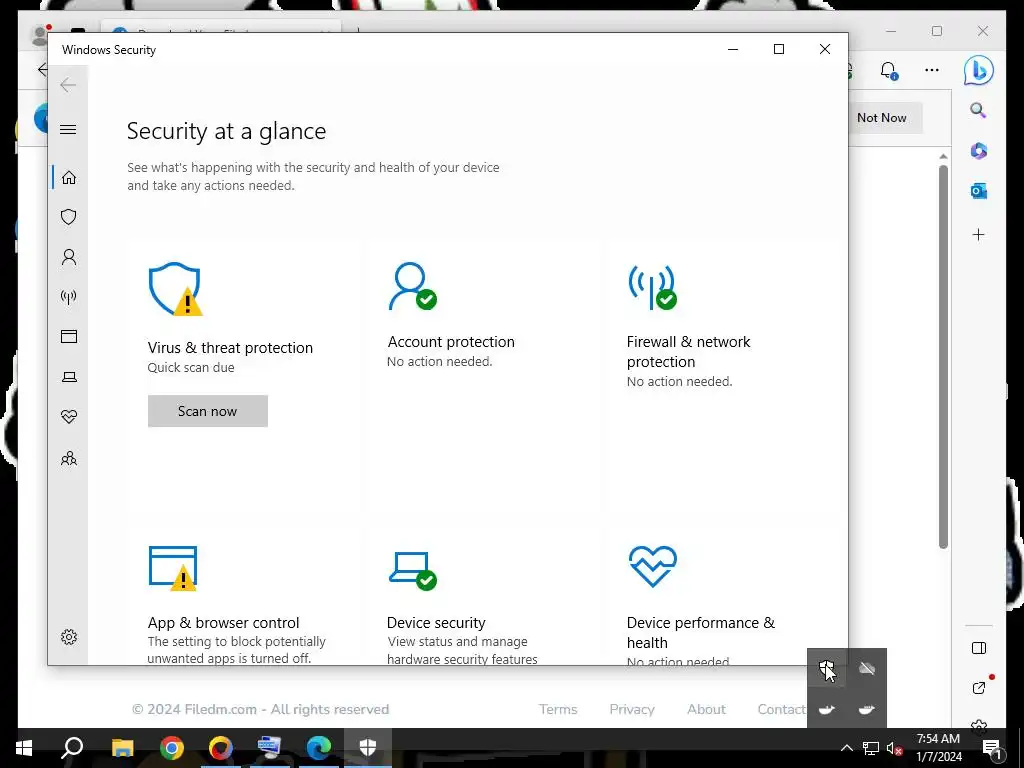Open the Terms link in page footer

click(558, 709)
